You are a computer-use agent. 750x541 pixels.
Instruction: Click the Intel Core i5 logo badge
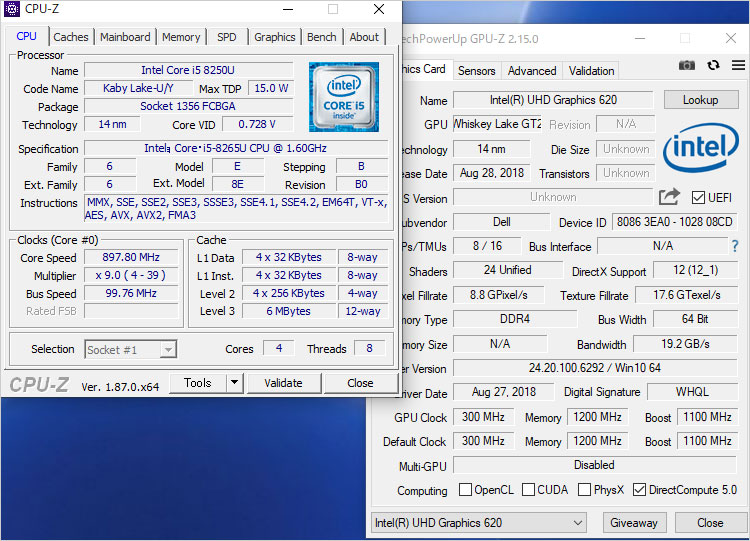click(x=343, y=97)
